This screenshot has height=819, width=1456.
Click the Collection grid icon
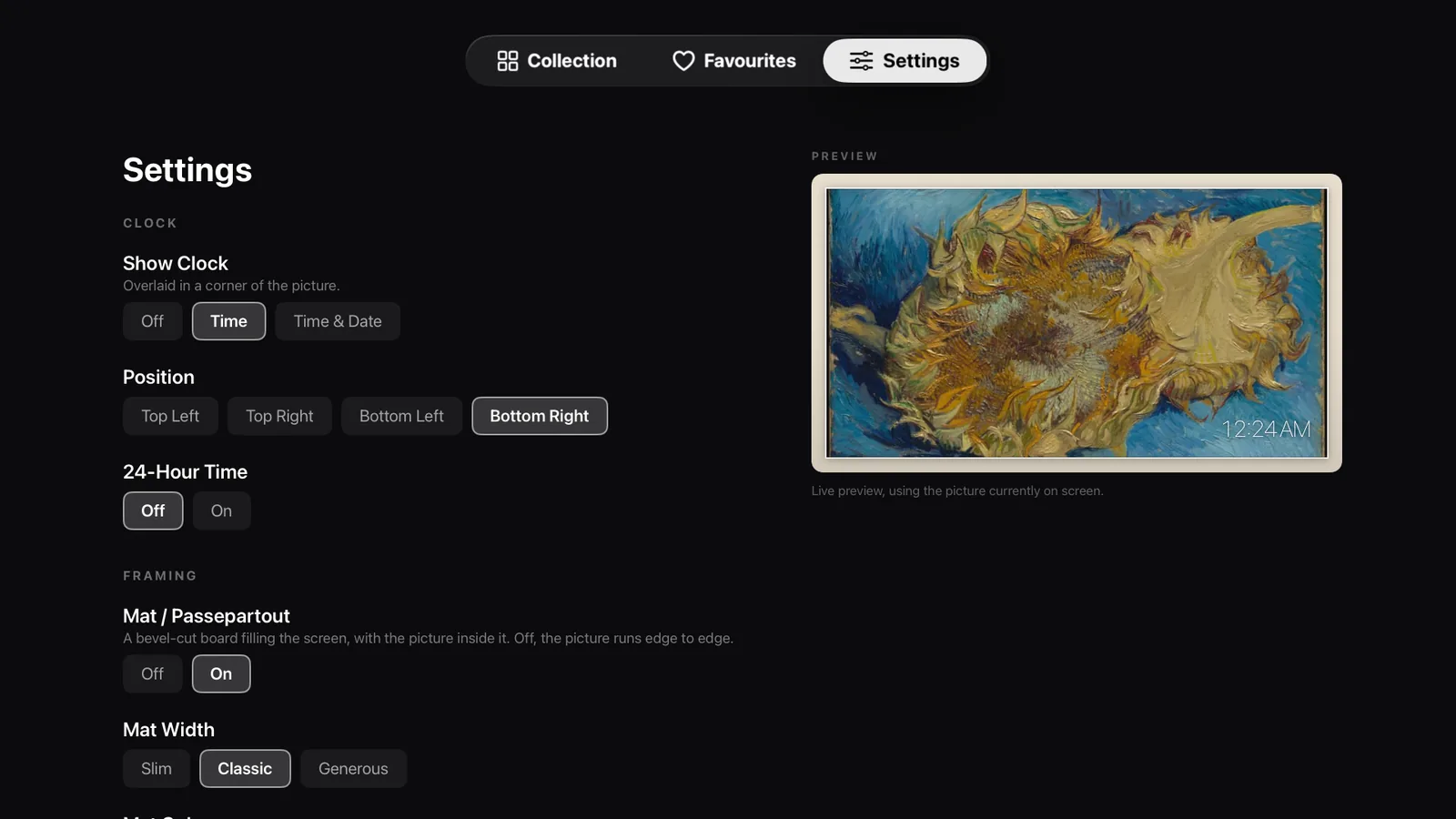coord(508,61)
